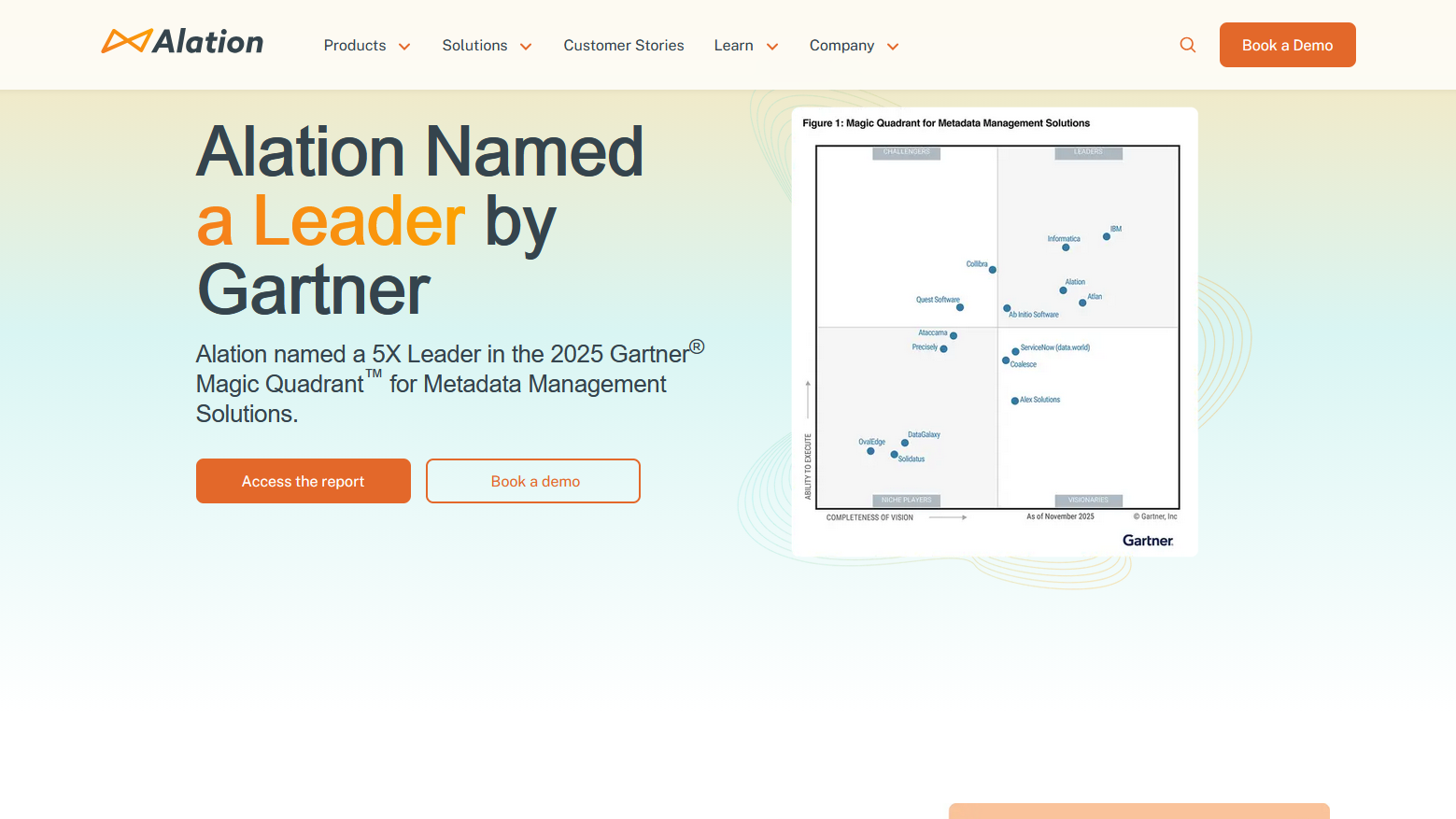This screenshot has height=819, width=1456.
Task: Select the Customer Stories menu item
Action: coord(623,45)
